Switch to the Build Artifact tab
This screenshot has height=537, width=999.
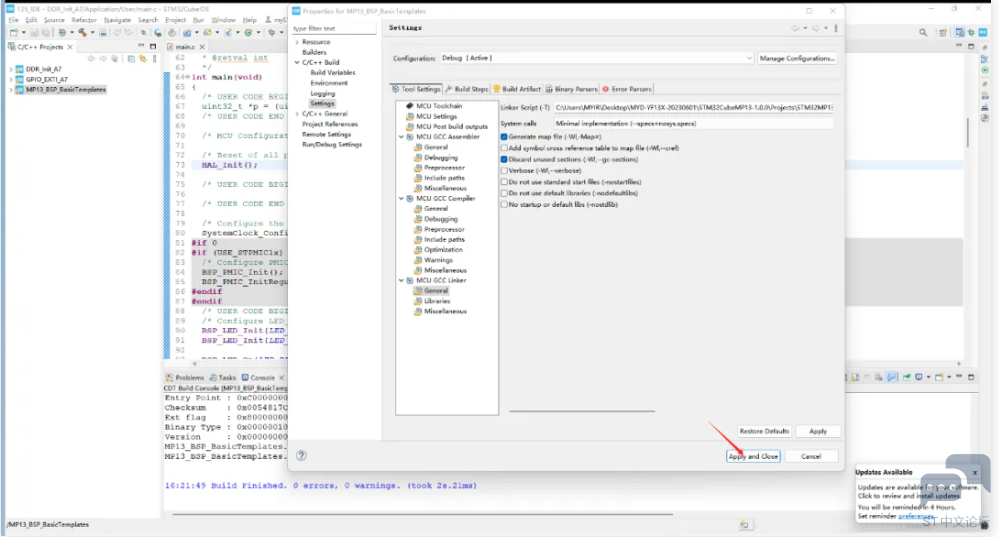point(517,89)
